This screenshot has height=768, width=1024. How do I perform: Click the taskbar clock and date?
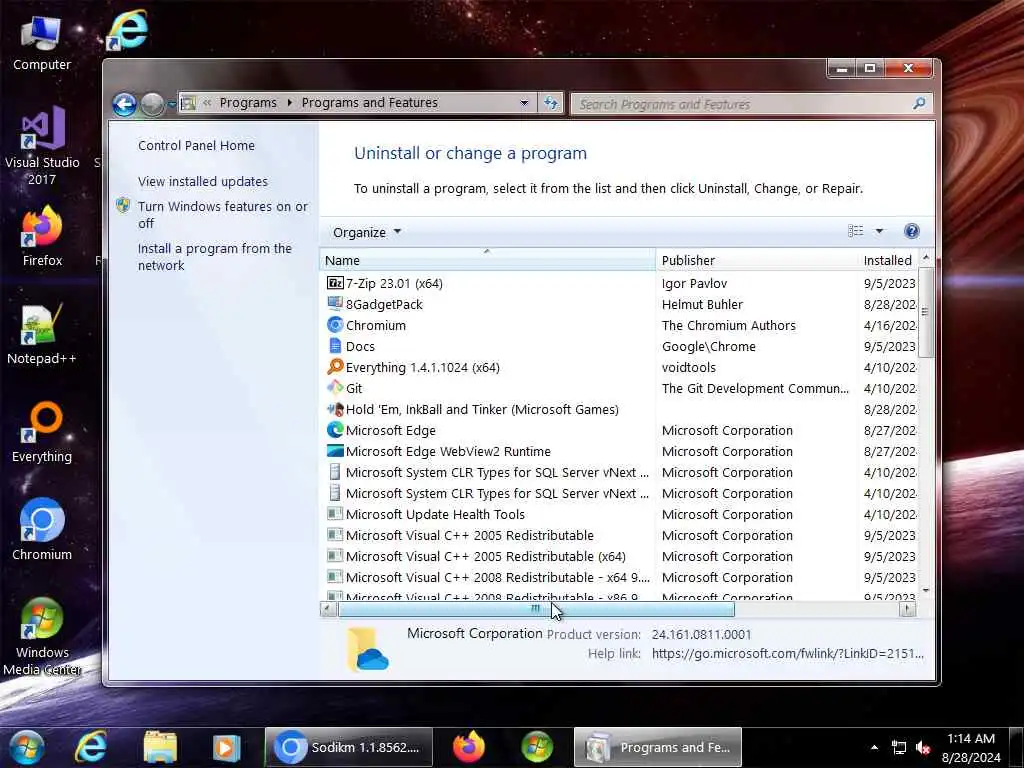tap(970, 748)
